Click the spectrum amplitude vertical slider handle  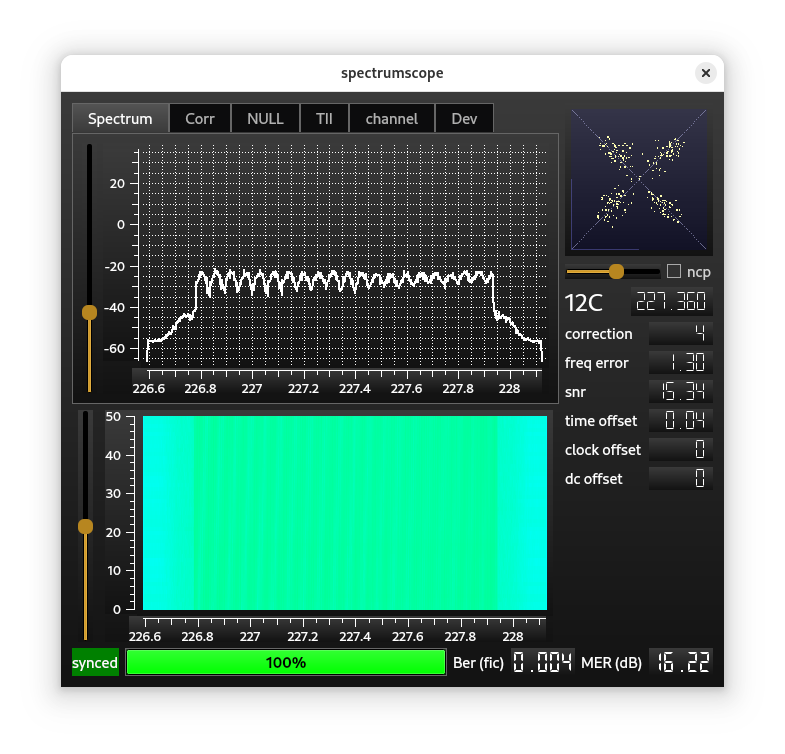89,313
